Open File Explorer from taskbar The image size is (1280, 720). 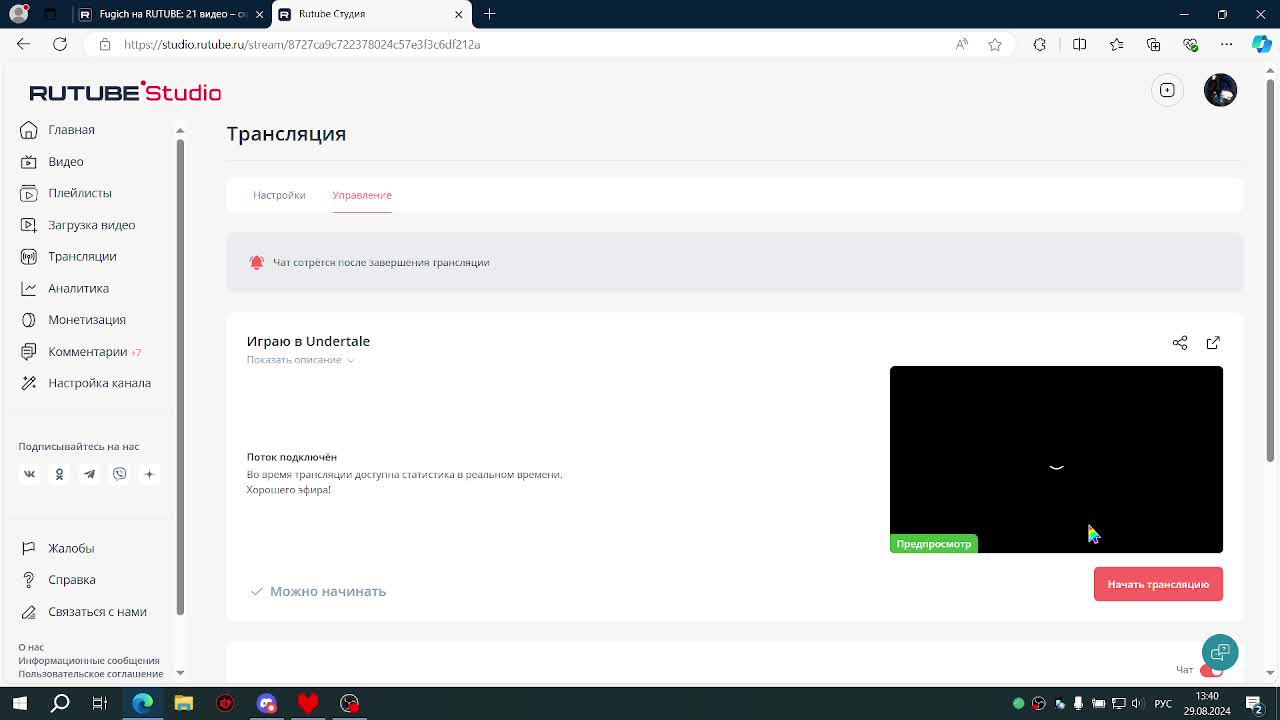point(183,703)
